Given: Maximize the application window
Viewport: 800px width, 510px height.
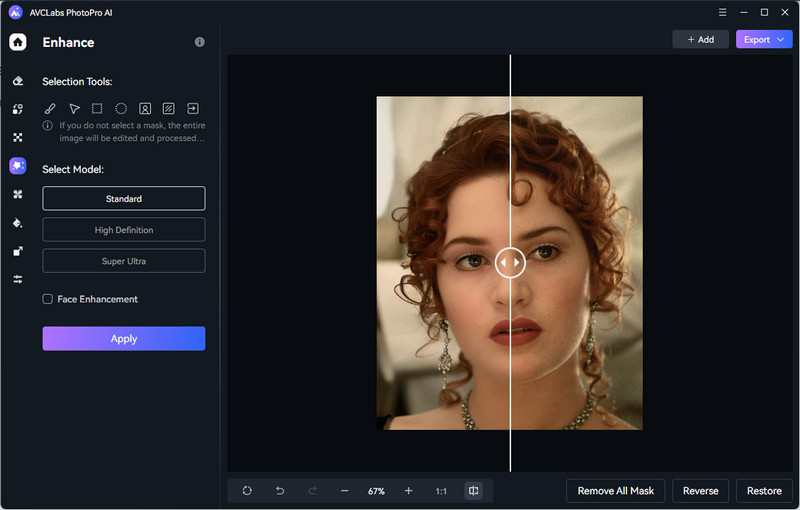Looking at the screenshot, I should (x=764, y=12).
